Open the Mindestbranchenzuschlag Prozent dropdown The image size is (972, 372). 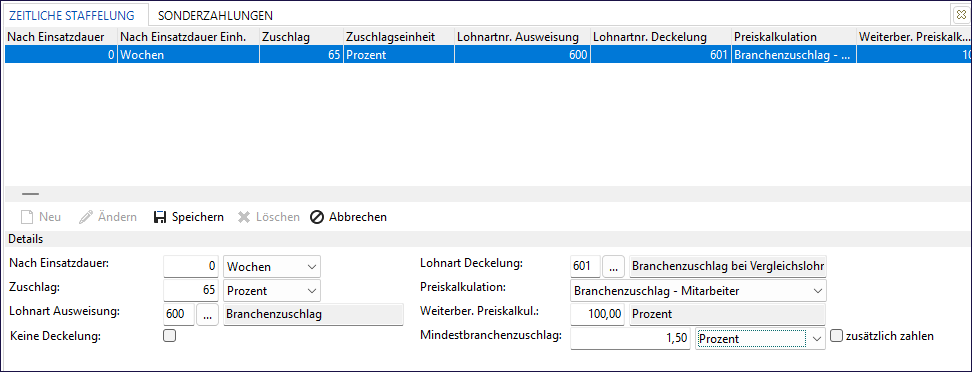pos(761,339)
